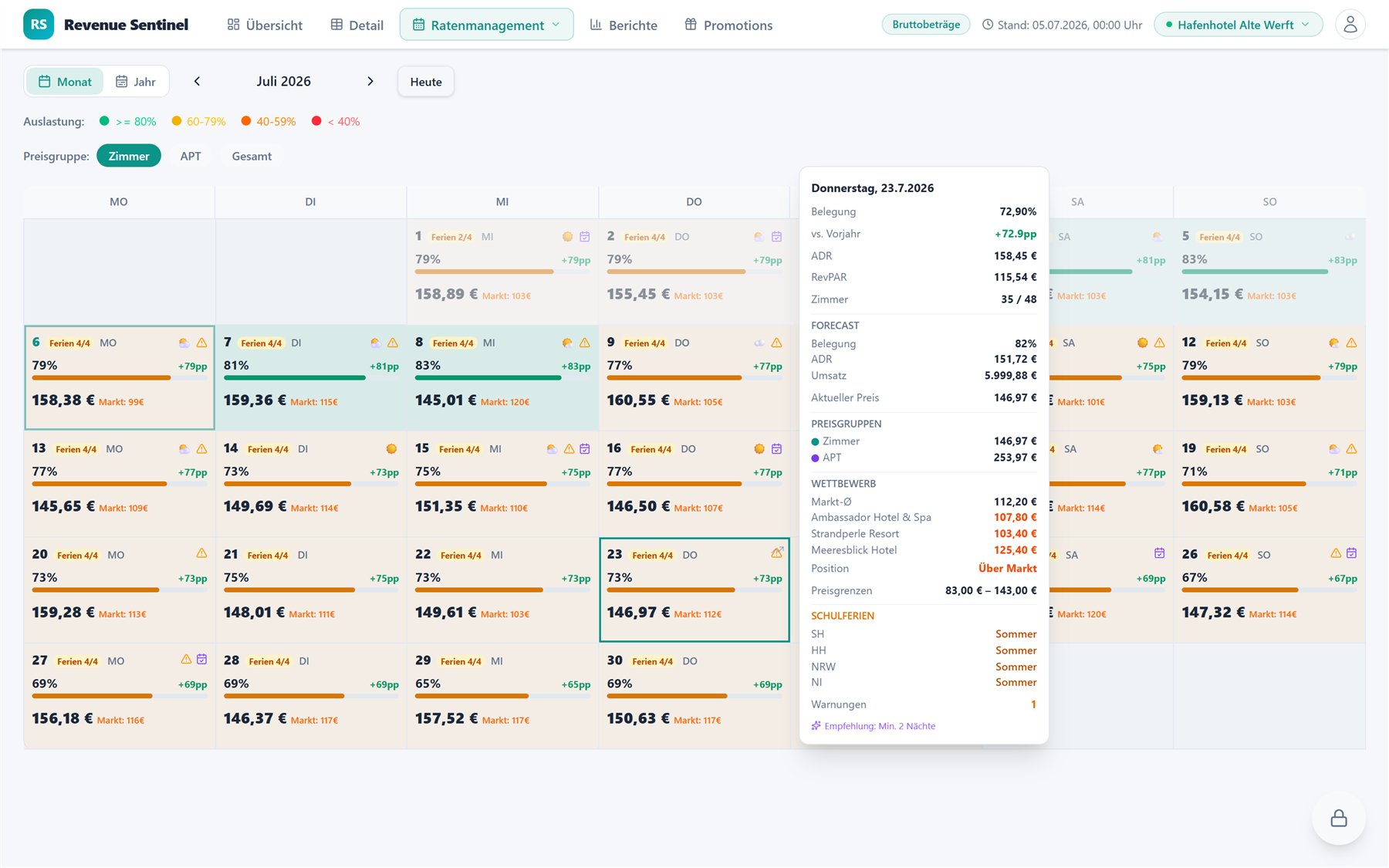Screen dimensions: 1389x868
Task: Open the Ratenmanagement dropdown menu
Action: (486, 25)
